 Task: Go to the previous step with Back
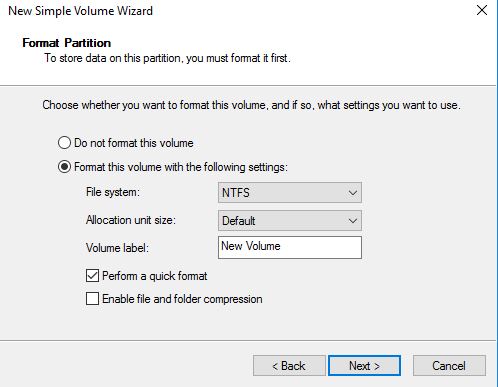tap(289, 366)
